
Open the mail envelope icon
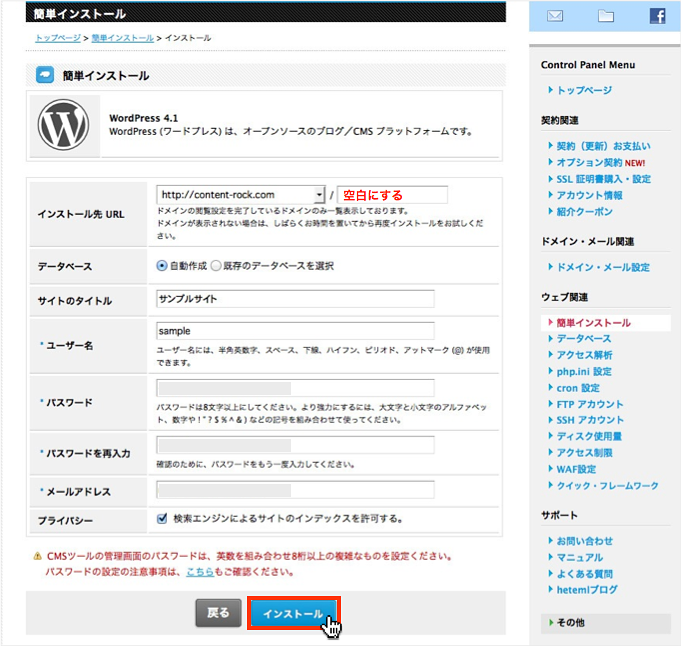coord(555,17)
